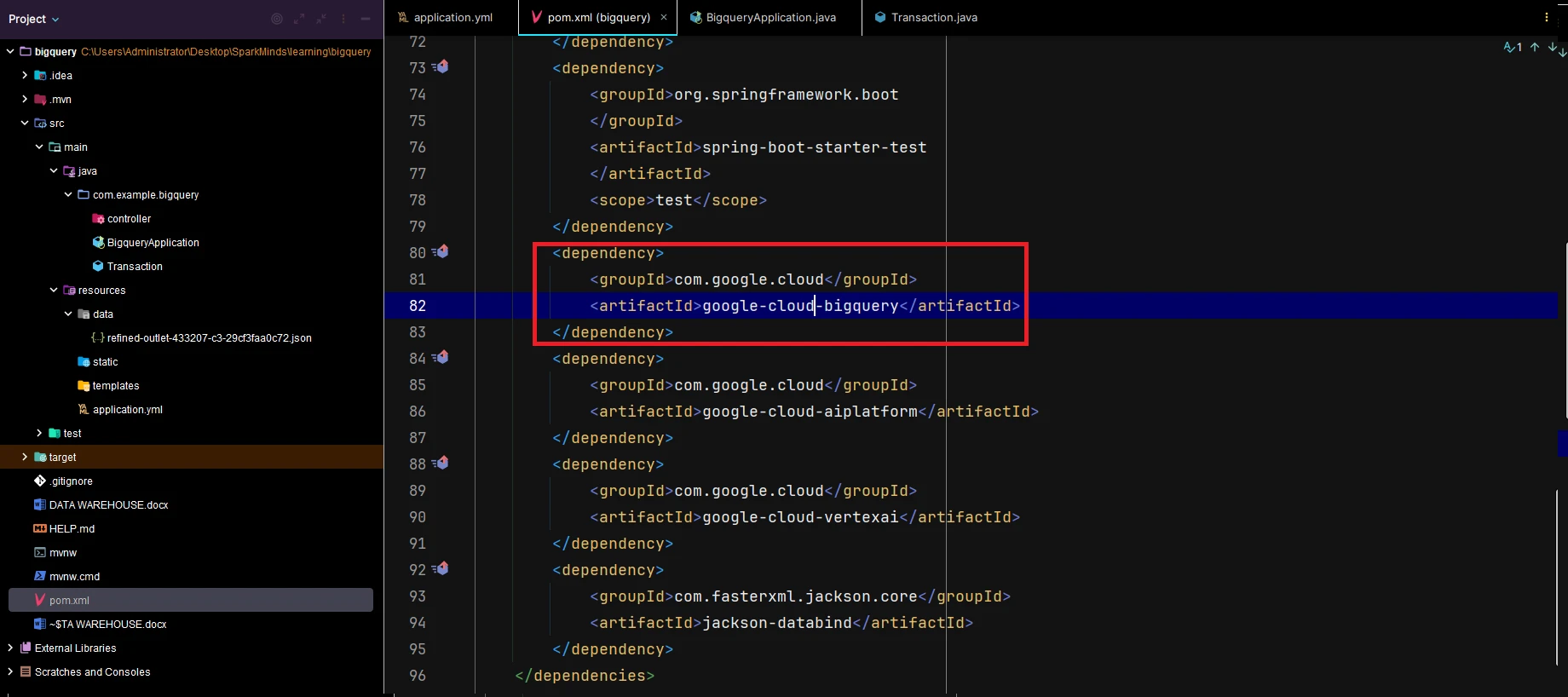The height and width of the screenshot is (697, 1568).
Task: Collapse all items in Project panel
Action: point(321,19)
